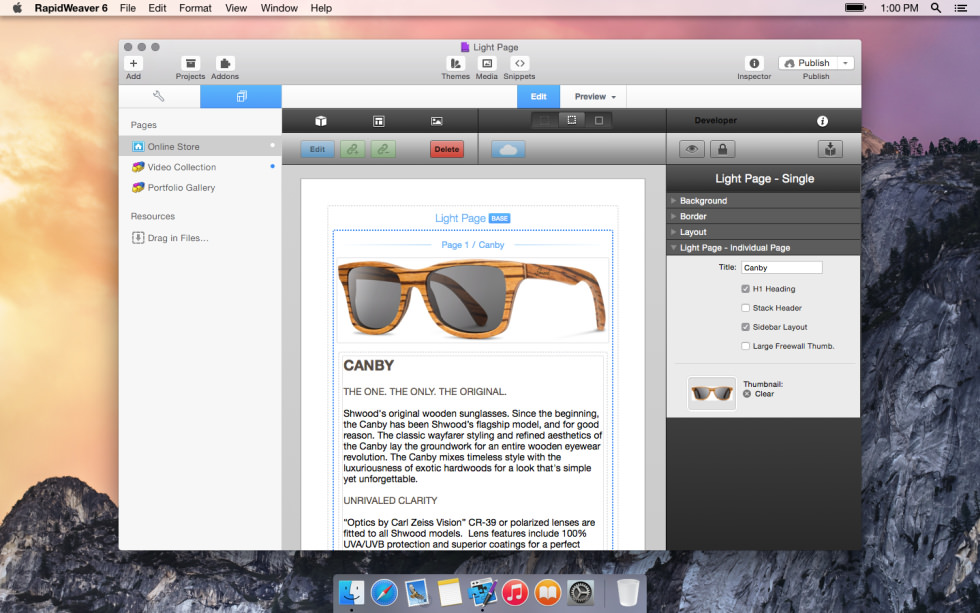Select Video Collection page

[x=200, y=167]
